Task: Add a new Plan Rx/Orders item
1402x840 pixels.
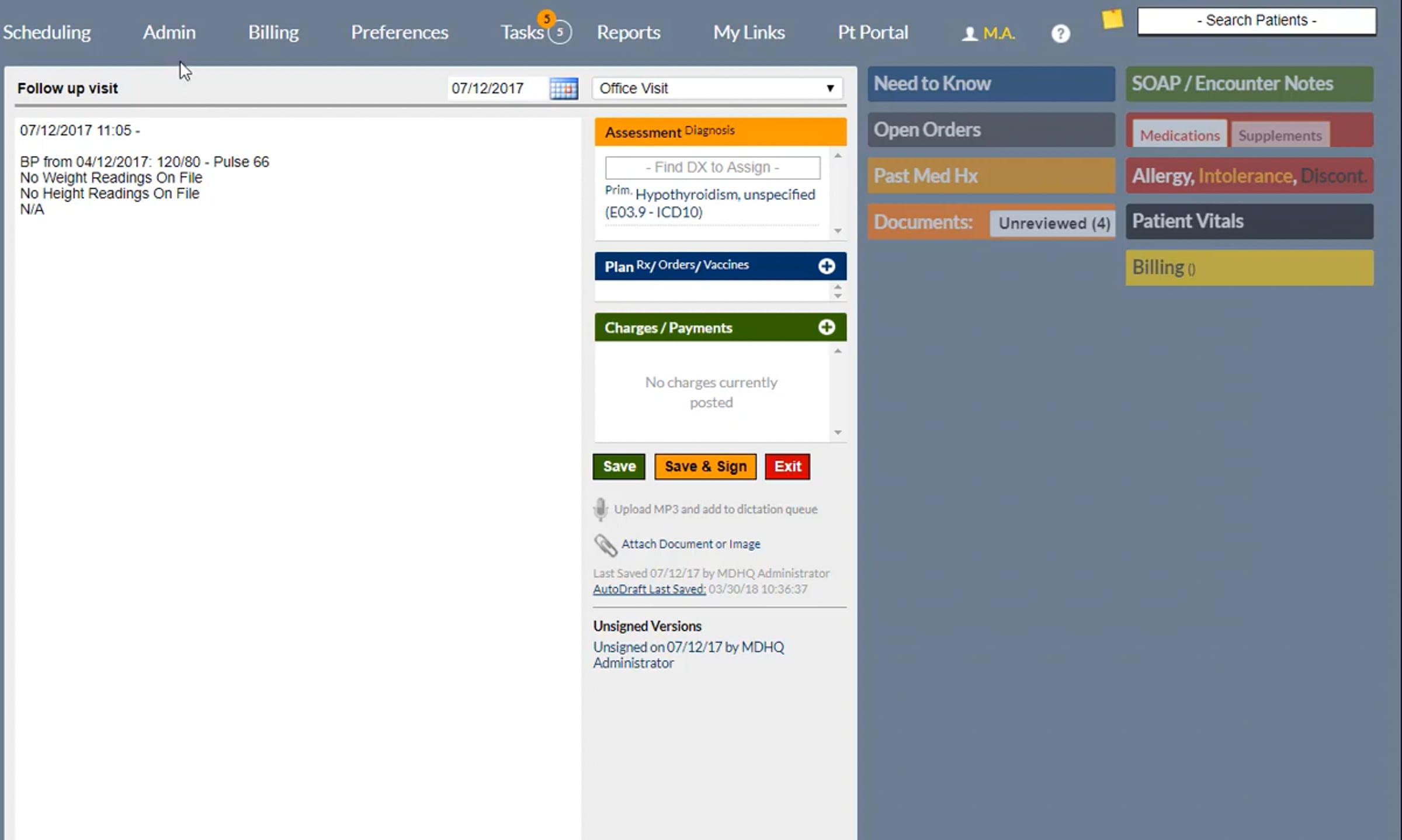Action: click(826, 266)
